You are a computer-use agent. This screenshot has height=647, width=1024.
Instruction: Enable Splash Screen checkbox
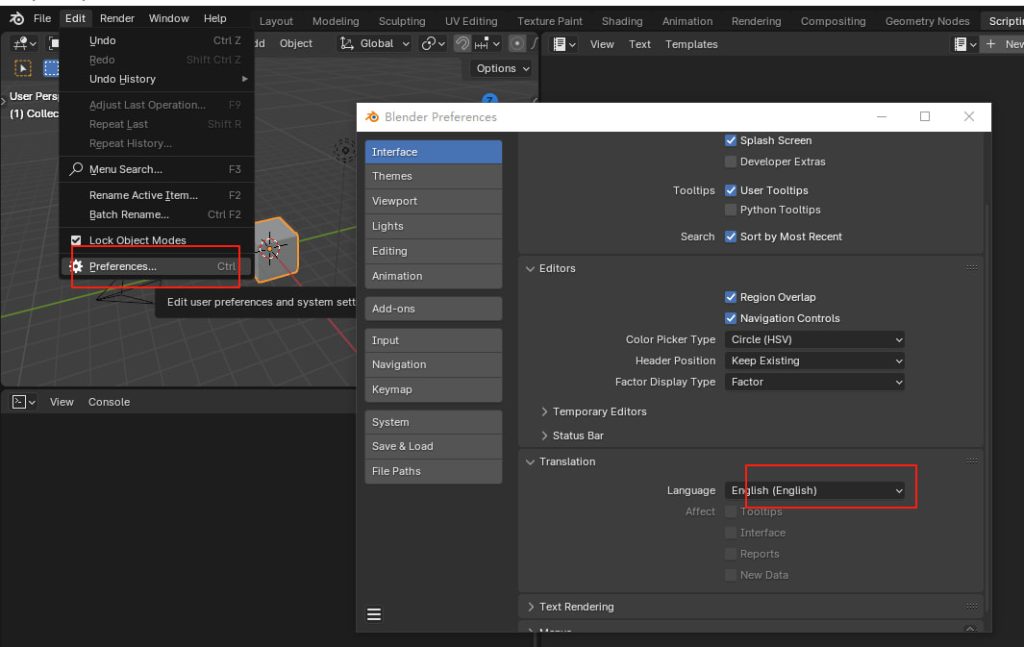point(731,140)
